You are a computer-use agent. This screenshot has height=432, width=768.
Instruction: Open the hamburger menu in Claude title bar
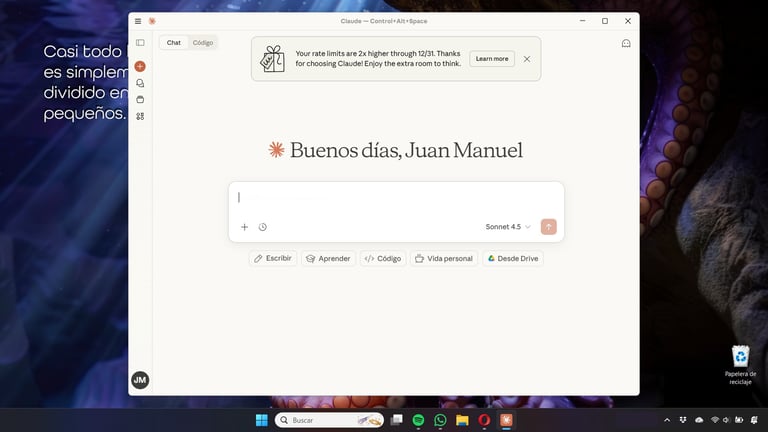138,21
